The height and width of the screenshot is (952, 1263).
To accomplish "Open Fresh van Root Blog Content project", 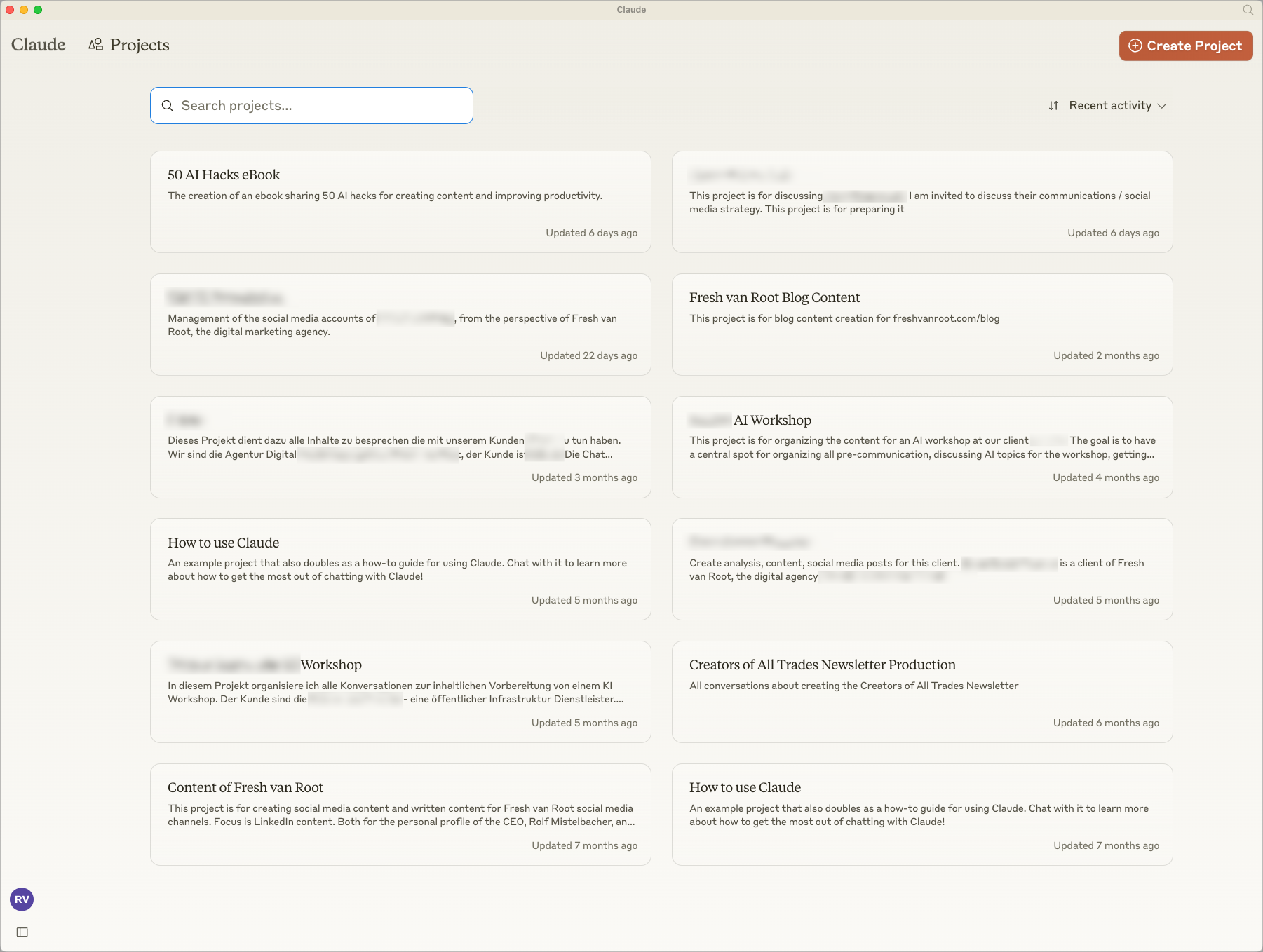I will 921,325.
